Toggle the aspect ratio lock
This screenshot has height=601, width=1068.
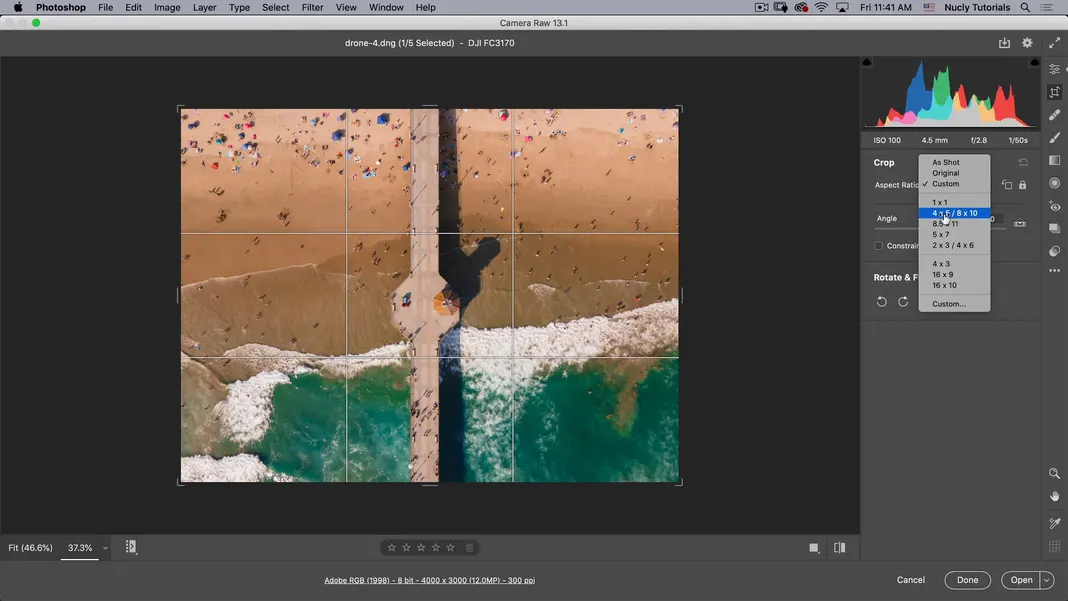1022,185
